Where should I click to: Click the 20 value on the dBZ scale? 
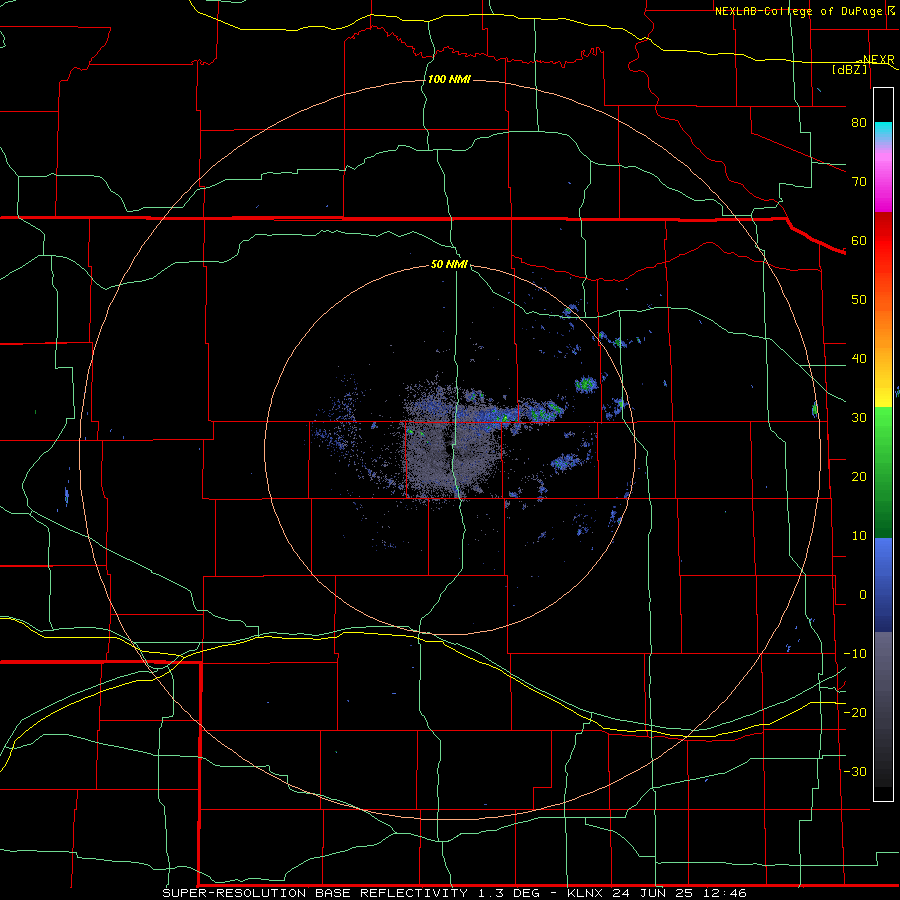pyautogui.click(x=859, y=476)
